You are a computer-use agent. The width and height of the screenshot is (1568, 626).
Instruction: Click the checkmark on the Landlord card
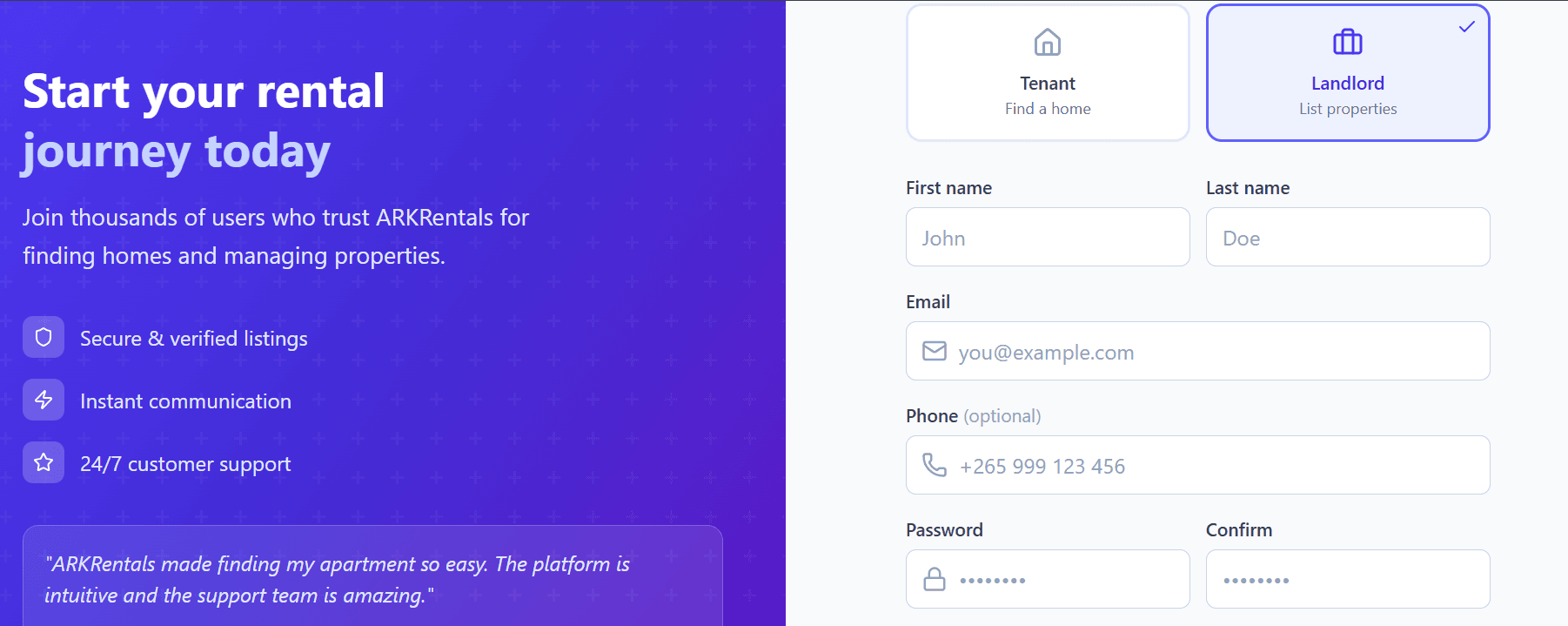pyautogui.click(x=1467, y=27)
